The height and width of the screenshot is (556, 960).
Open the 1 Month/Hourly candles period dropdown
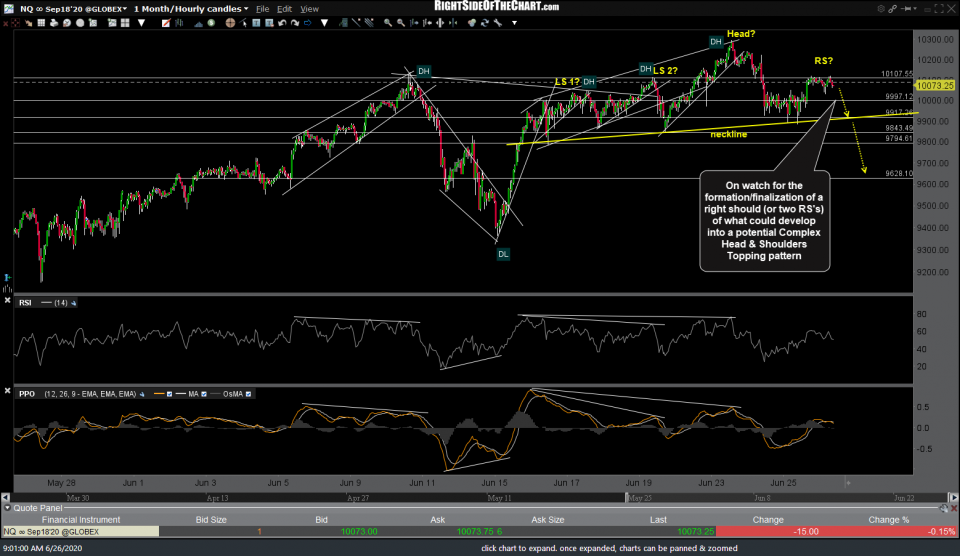coord(191,9)
